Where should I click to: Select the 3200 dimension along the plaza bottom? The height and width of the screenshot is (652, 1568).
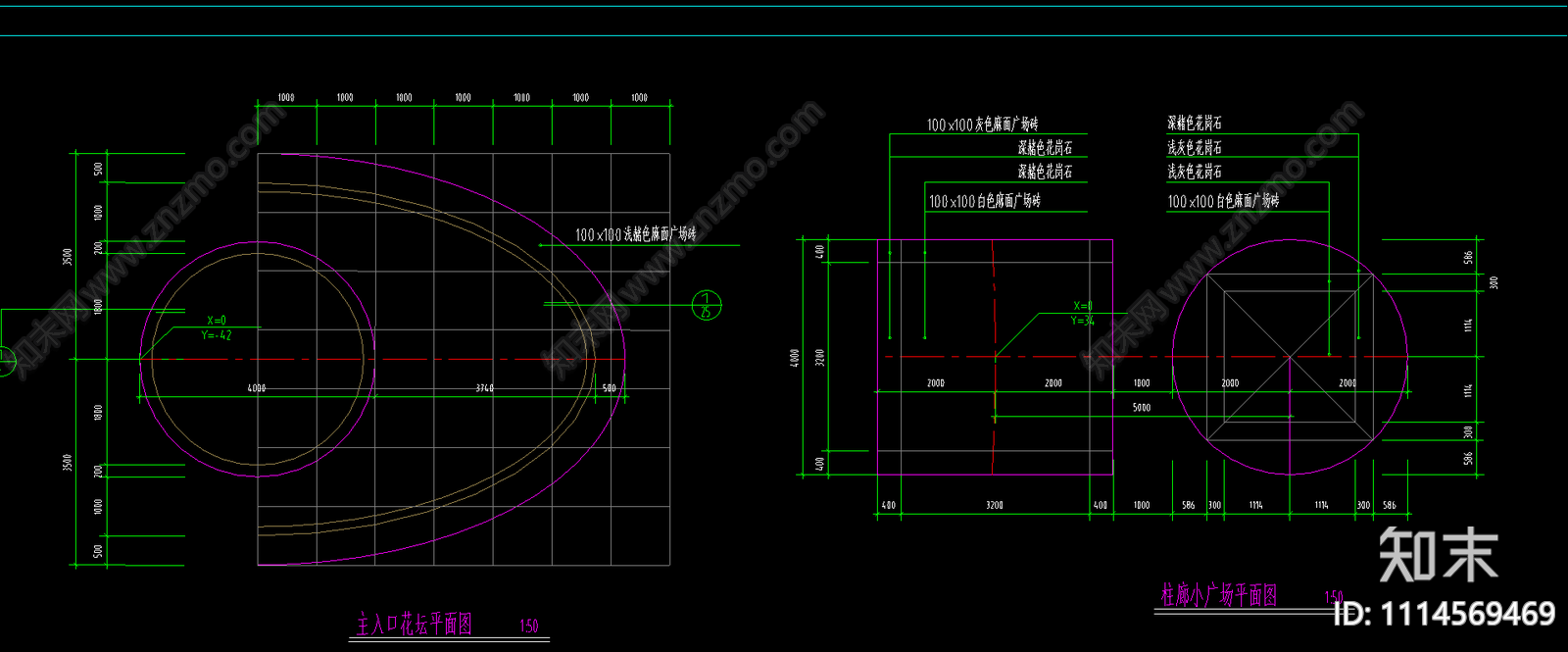pyautogui.click(x=994, y=505)
